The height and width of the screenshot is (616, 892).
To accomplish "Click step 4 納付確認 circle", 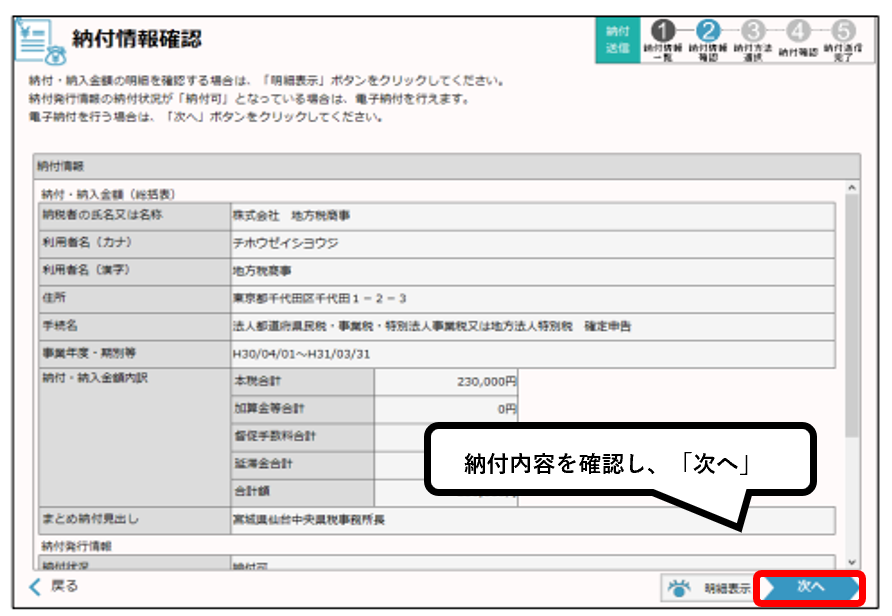I will click(801, 30).
